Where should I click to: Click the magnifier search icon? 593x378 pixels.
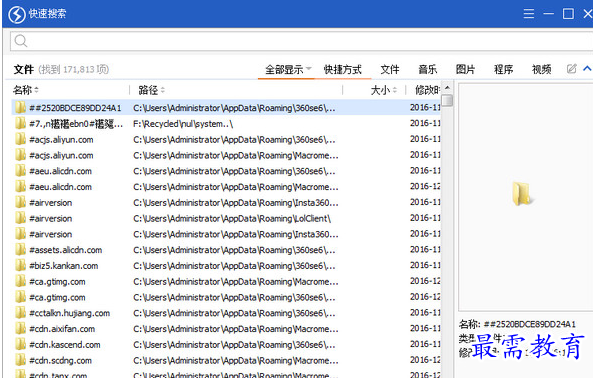(21, 41)
